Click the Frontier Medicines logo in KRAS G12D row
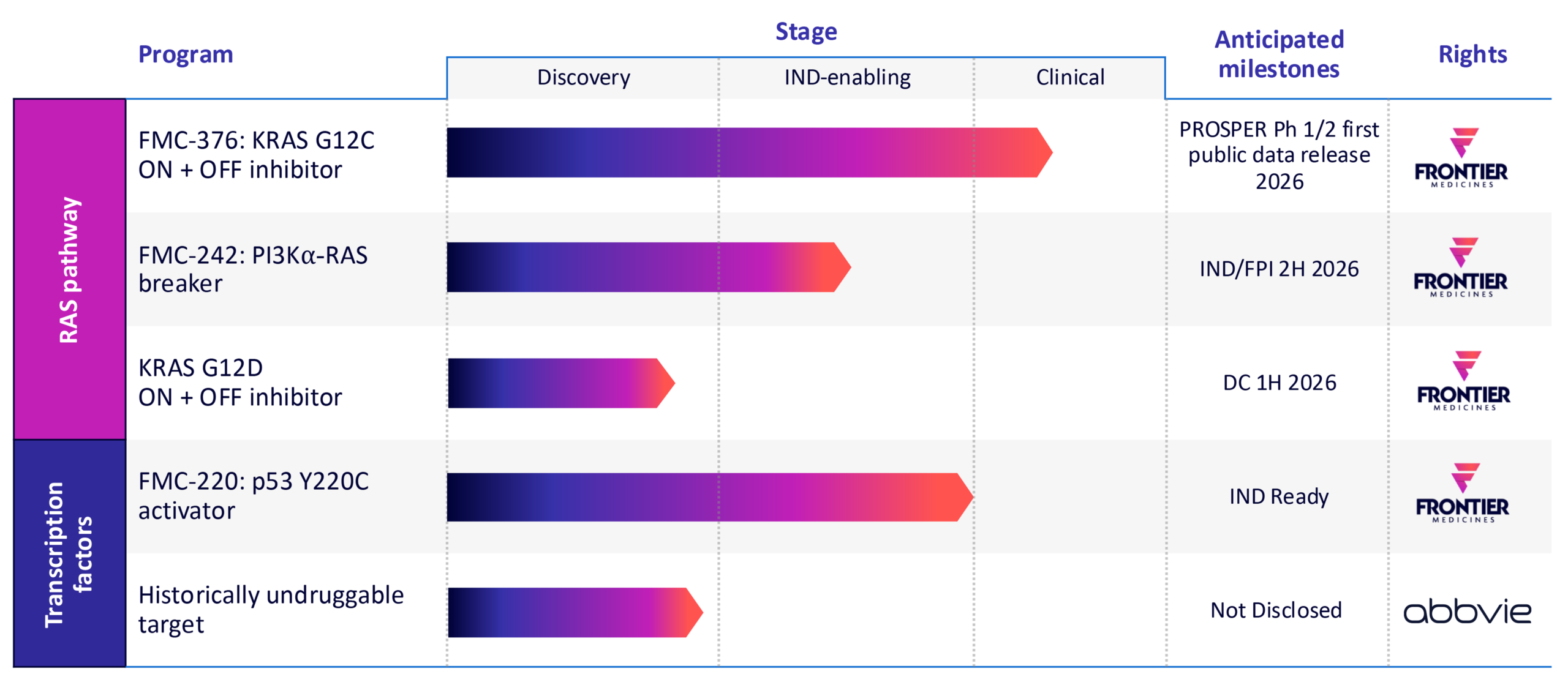 click(x=1463, y=381)
